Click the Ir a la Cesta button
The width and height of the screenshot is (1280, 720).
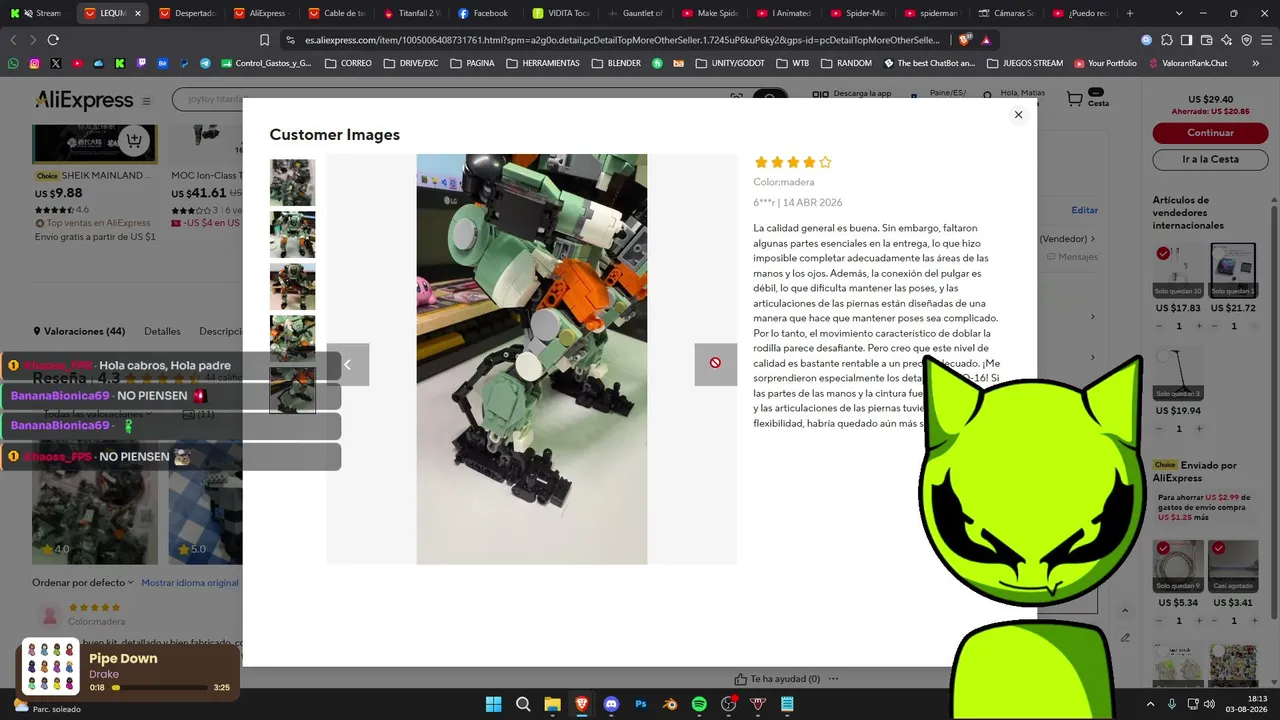1211,159
